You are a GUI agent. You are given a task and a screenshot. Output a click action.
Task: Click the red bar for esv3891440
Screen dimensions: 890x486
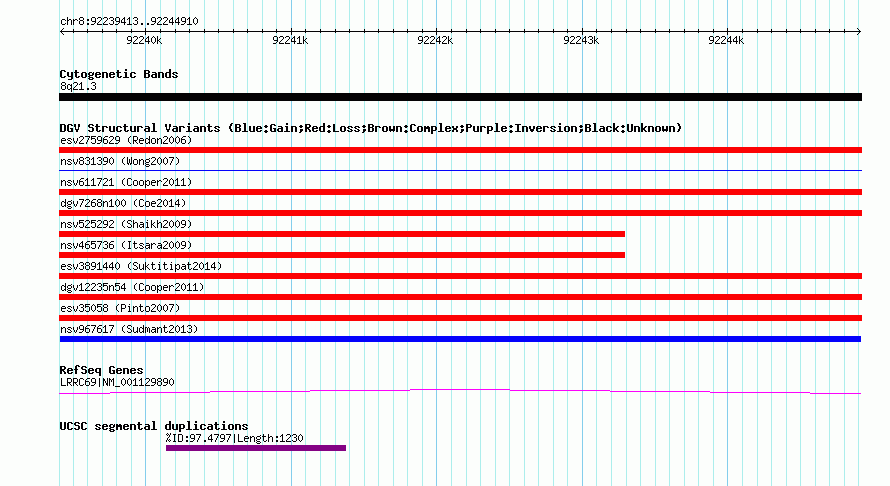click(x=460, y=276)
